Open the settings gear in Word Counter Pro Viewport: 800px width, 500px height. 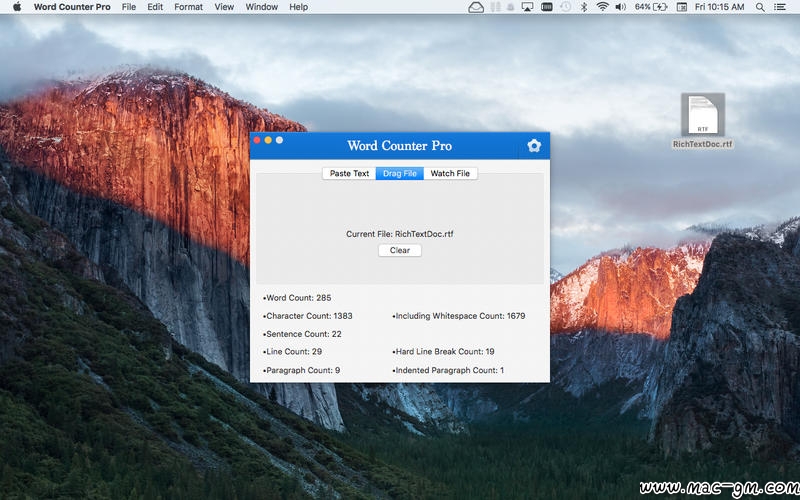[x=534, y=146]
